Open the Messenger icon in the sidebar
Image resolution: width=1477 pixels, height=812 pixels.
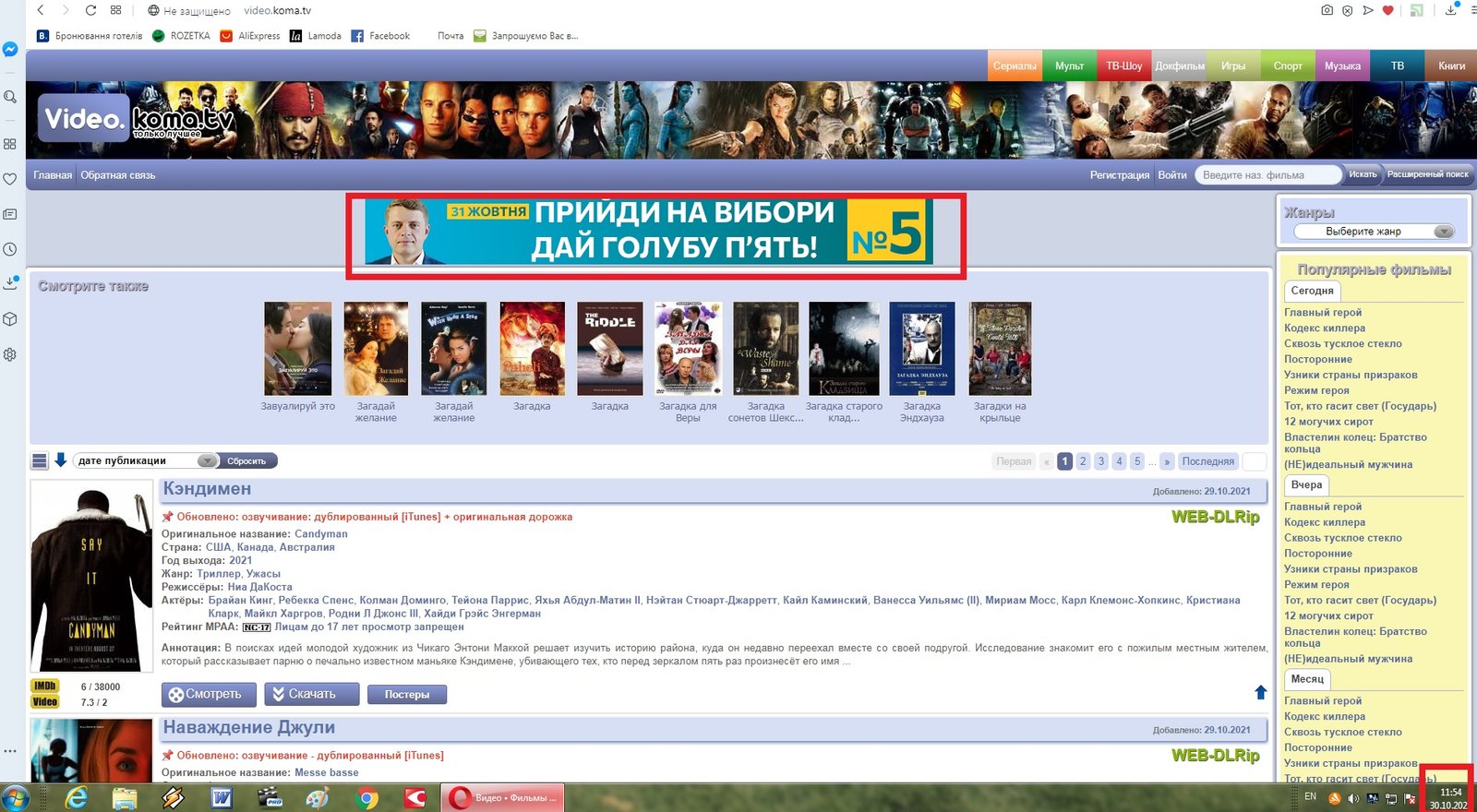(x=10, y=50)
